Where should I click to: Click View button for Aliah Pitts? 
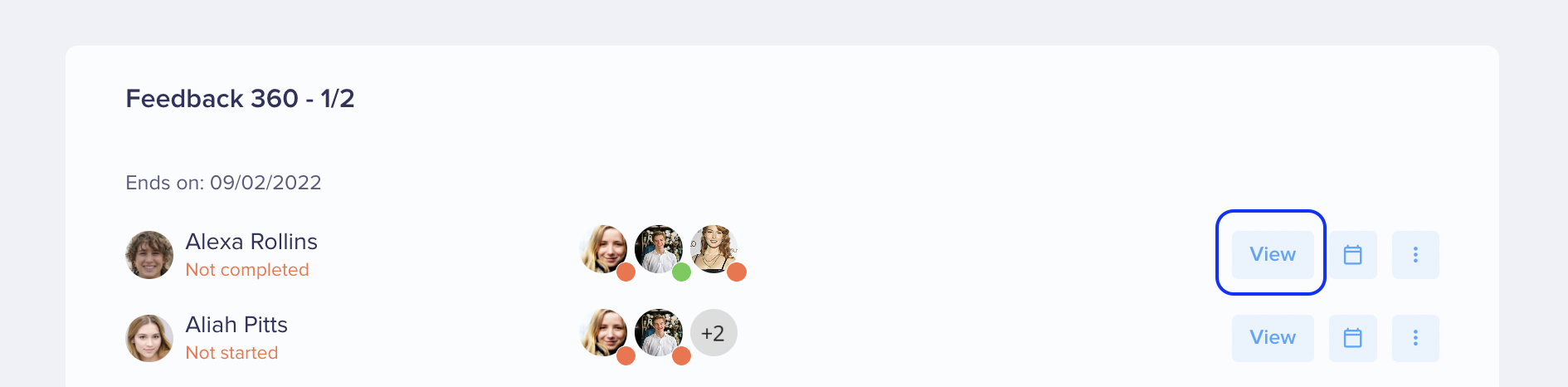pos(1273,338)
